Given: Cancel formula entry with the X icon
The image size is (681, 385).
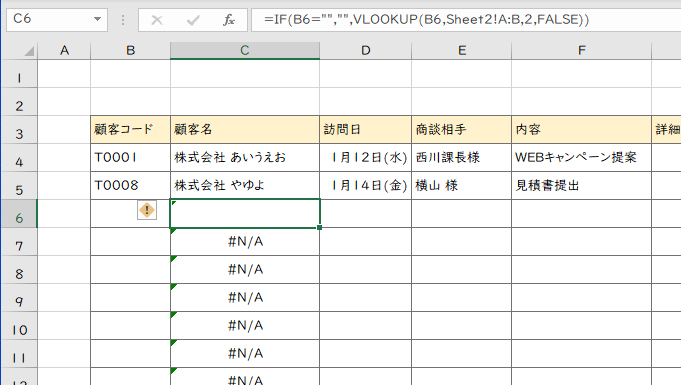Looking at the screenshot, I should [x=157, y=20].
